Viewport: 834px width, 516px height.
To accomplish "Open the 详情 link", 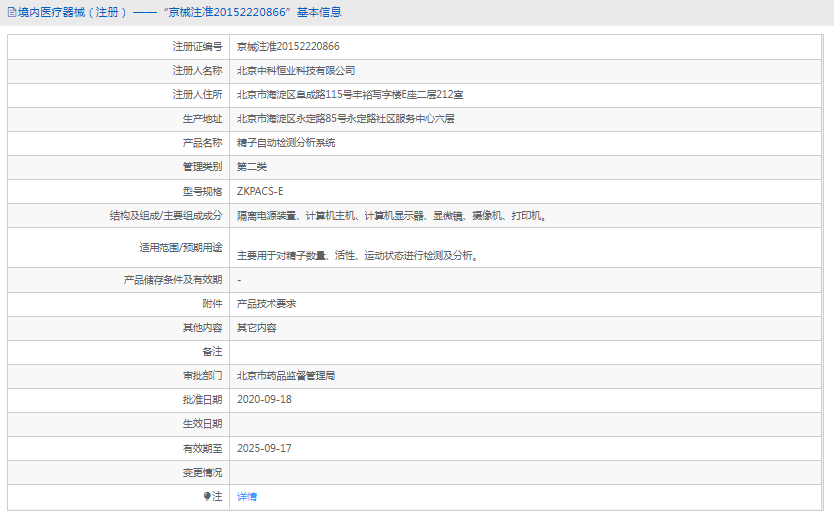I will point(247,496).
